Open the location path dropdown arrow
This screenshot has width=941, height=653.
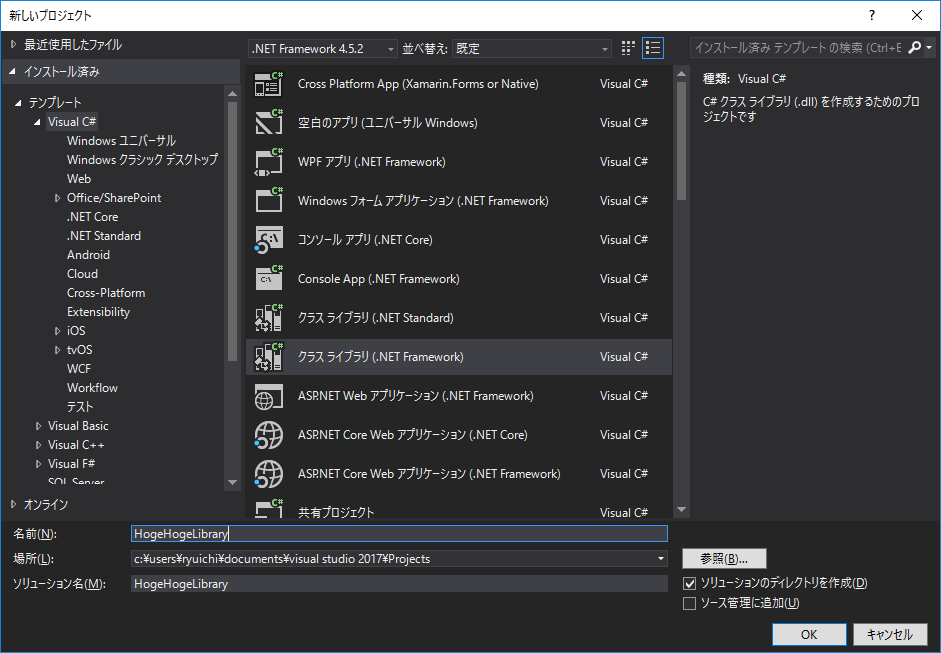coord(661,559)
